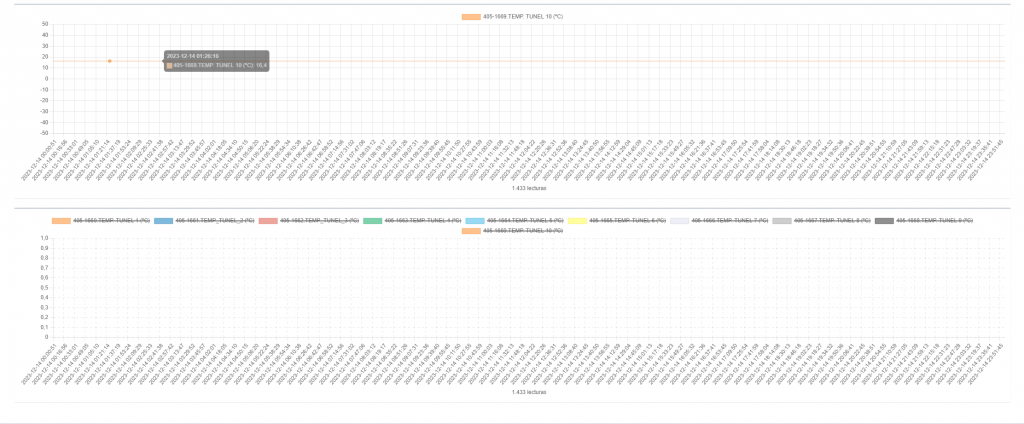The image size is (1024, 424).
Task: Enable the 405-1661 TEMP. TUNEL 2 series label
Action: tap(216, 219)
